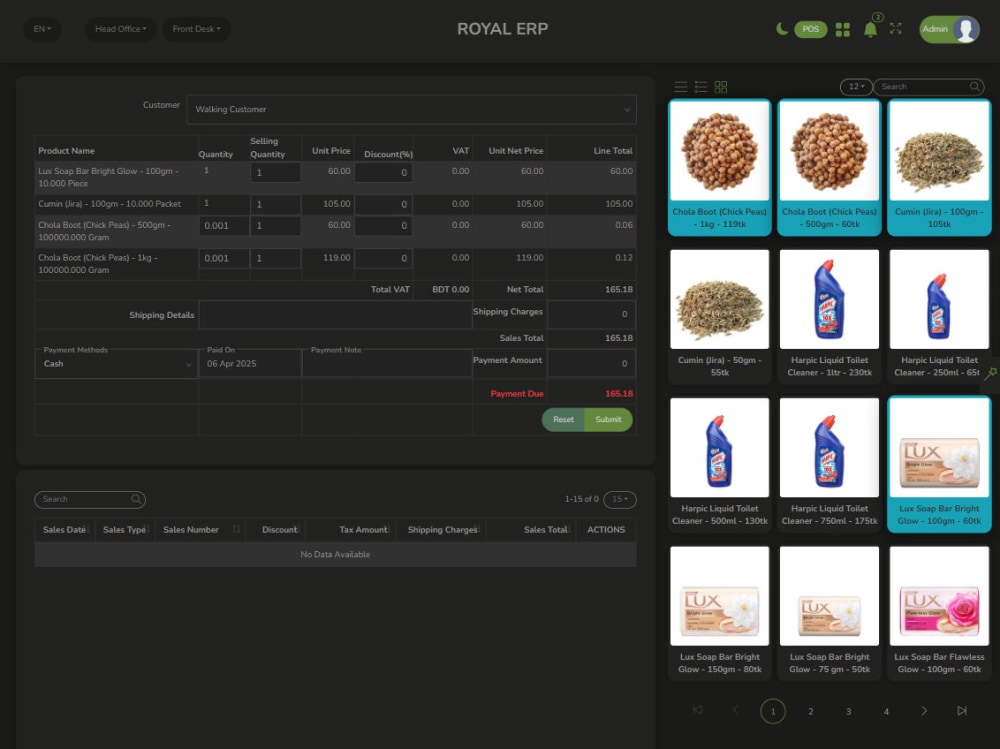
Task: Expand the Walking Customer selector
Action: pos(411,109)
